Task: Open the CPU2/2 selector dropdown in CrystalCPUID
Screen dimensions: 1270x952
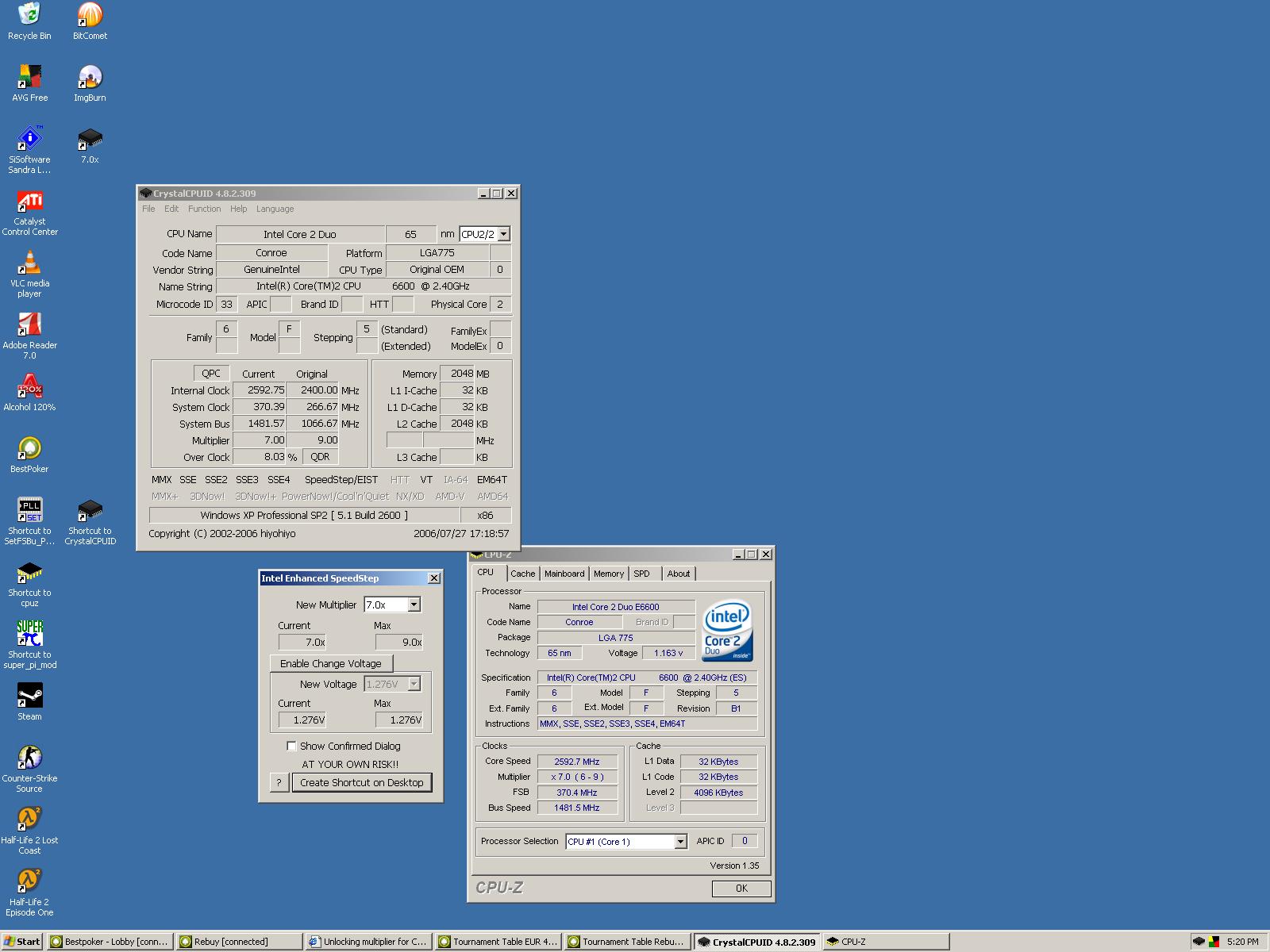Action: pos(503,234)
